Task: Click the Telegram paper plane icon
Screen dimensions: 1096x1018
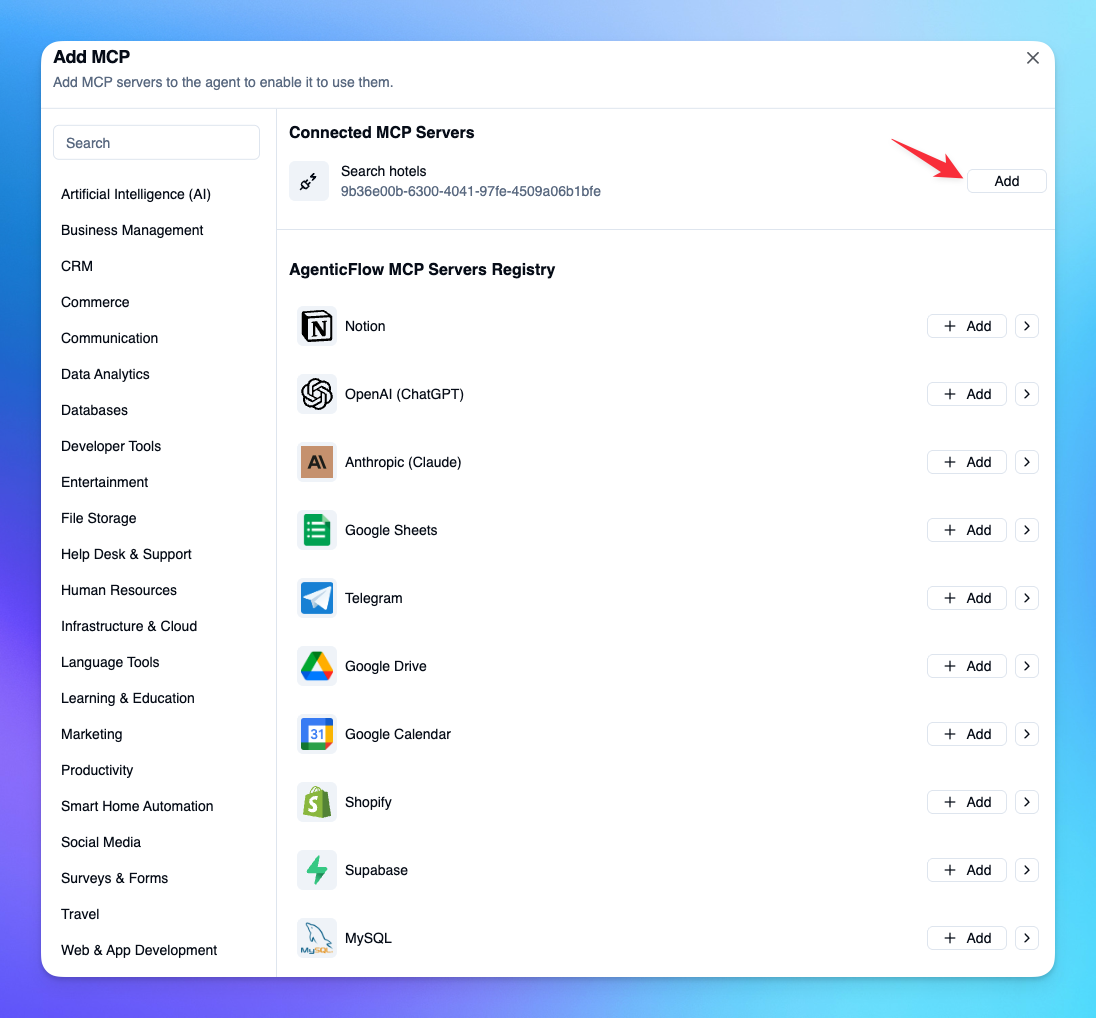Action: pyautogui.click(x=317, y=598)
